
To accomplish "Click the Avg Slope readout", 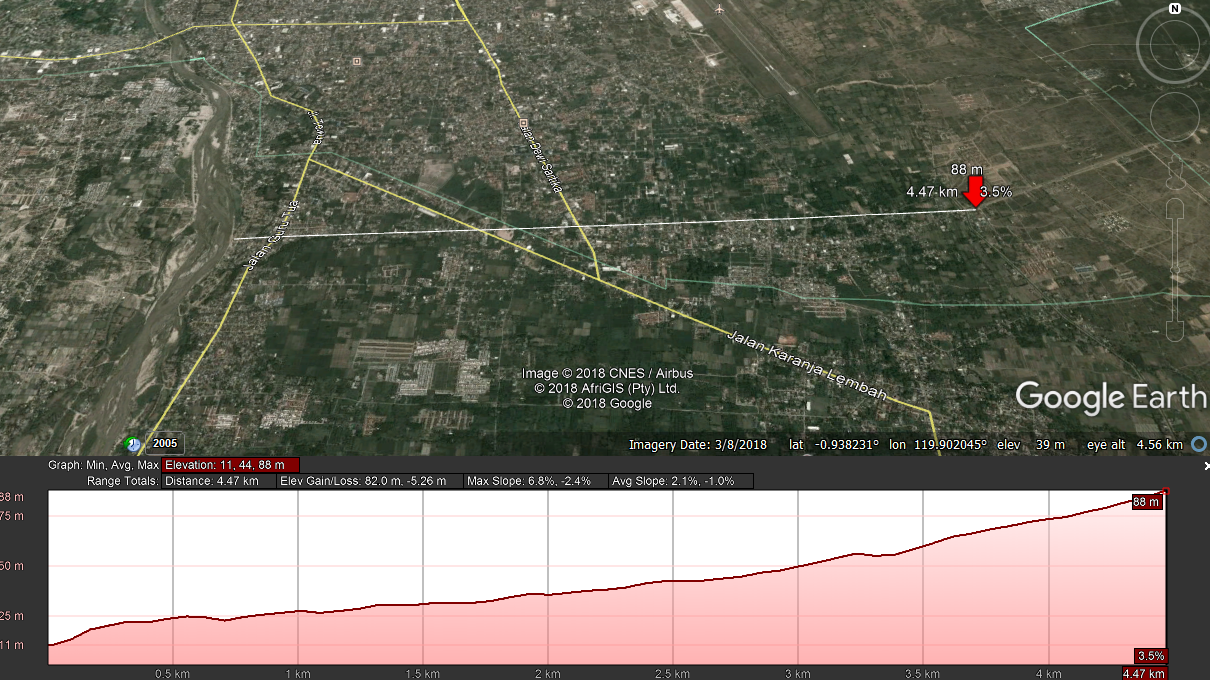I will [679, 481].
